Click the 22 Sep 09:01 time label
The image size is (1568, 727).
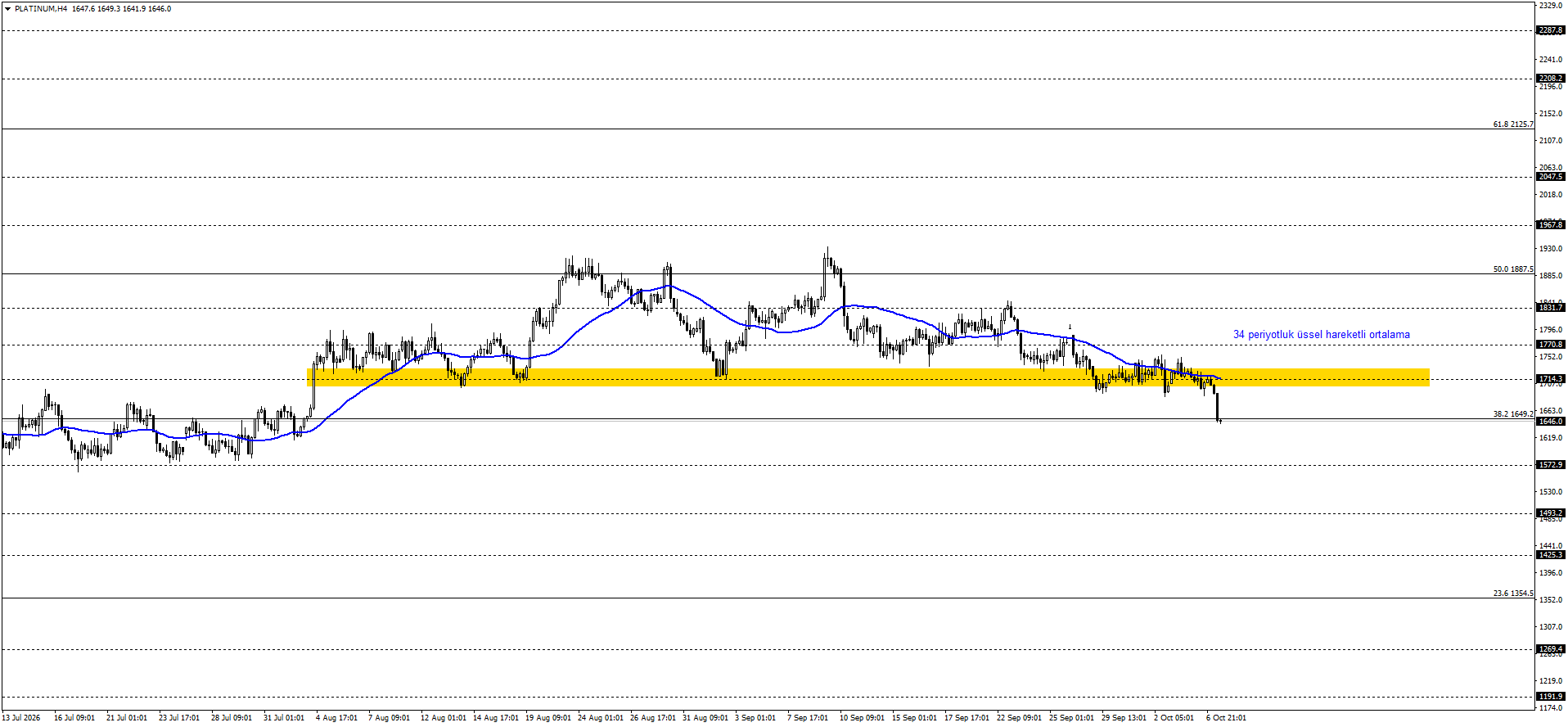pyautogui.click(x=1019, y=718)
